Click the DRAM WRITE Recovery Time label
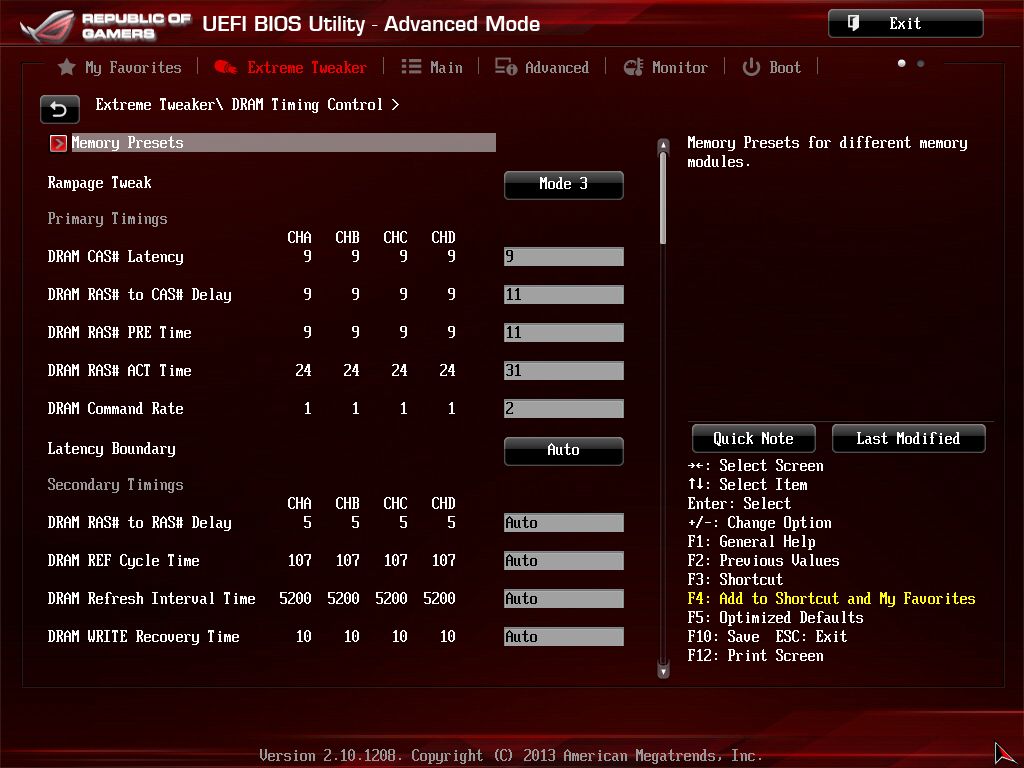 144,636
